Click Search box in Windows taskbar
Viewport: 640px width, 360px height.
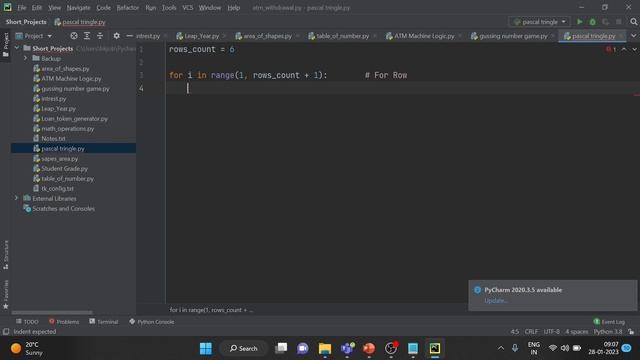244,348
